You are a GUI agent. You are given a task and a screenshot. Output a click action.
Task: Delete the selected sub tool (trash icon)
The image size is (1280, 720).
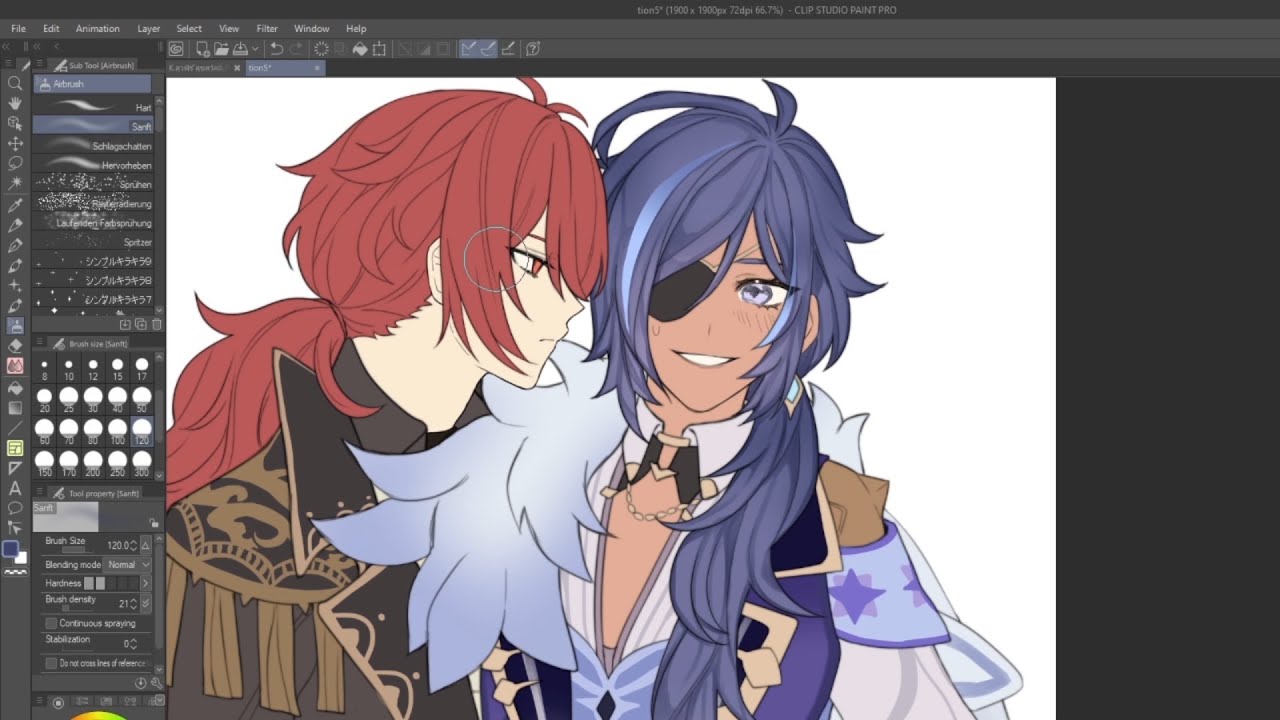click(156, 324)
